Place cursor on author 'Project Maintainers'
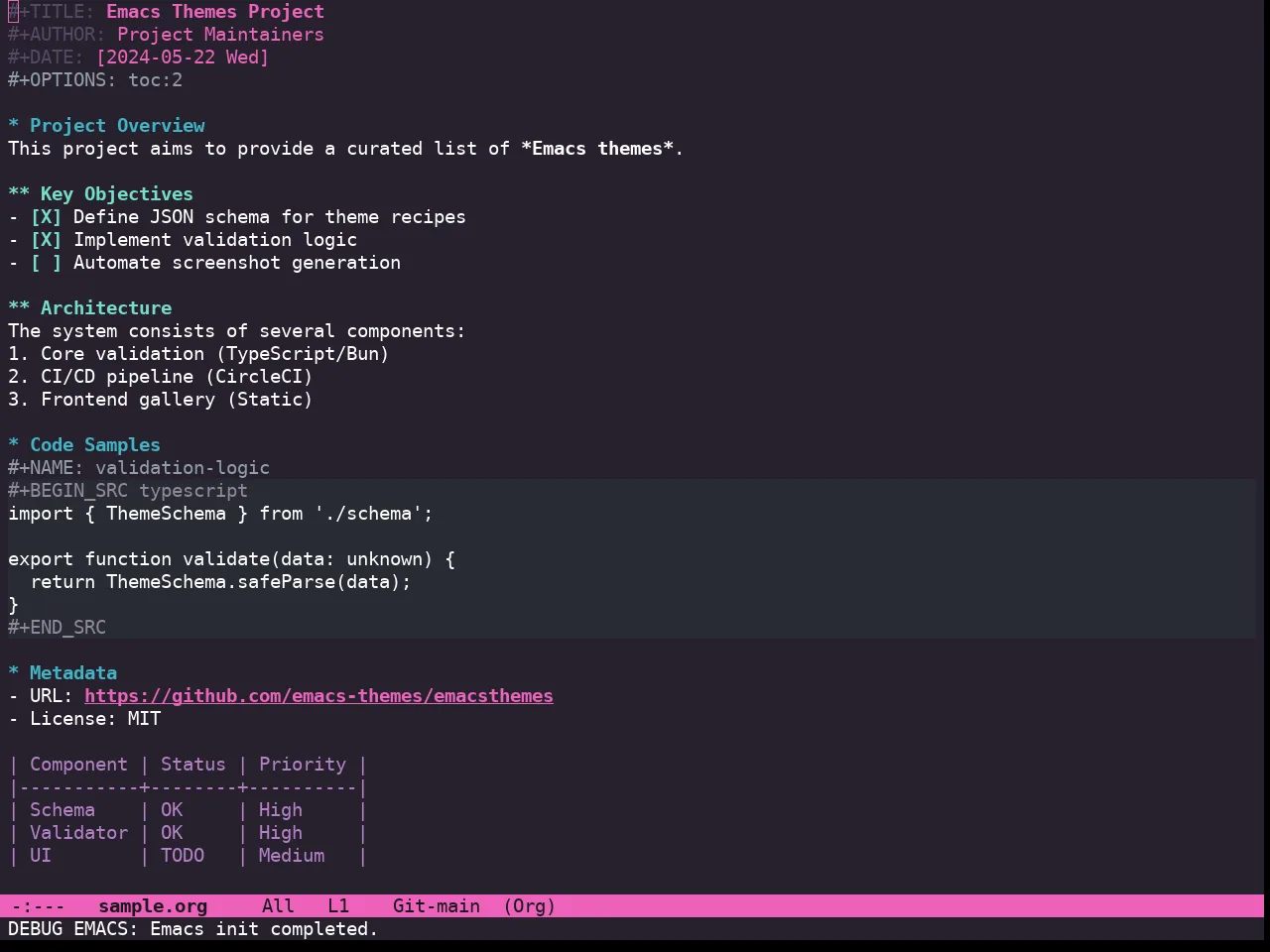The height and width of the screenshot is (952, 1270). point(220,35)
